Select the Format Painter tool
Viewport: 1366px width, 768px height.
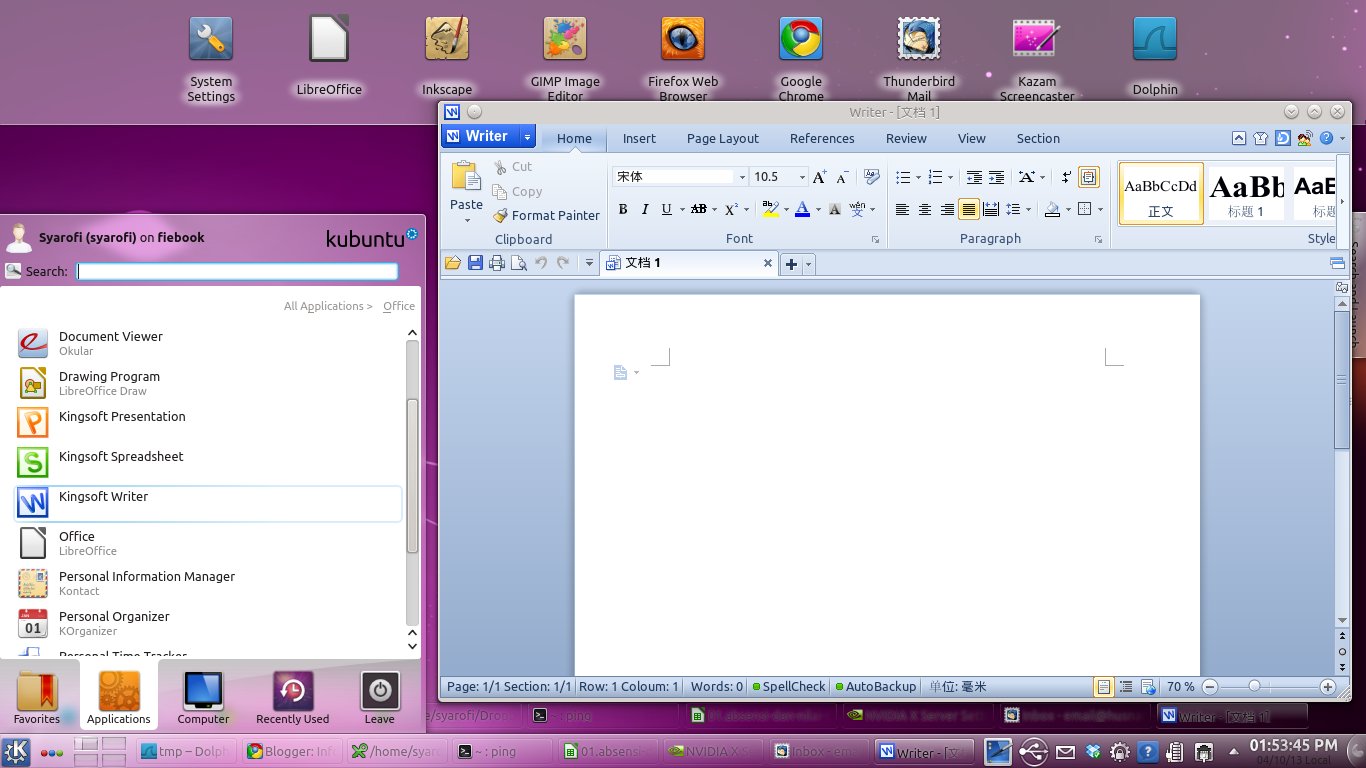click(x=547, y=215)
